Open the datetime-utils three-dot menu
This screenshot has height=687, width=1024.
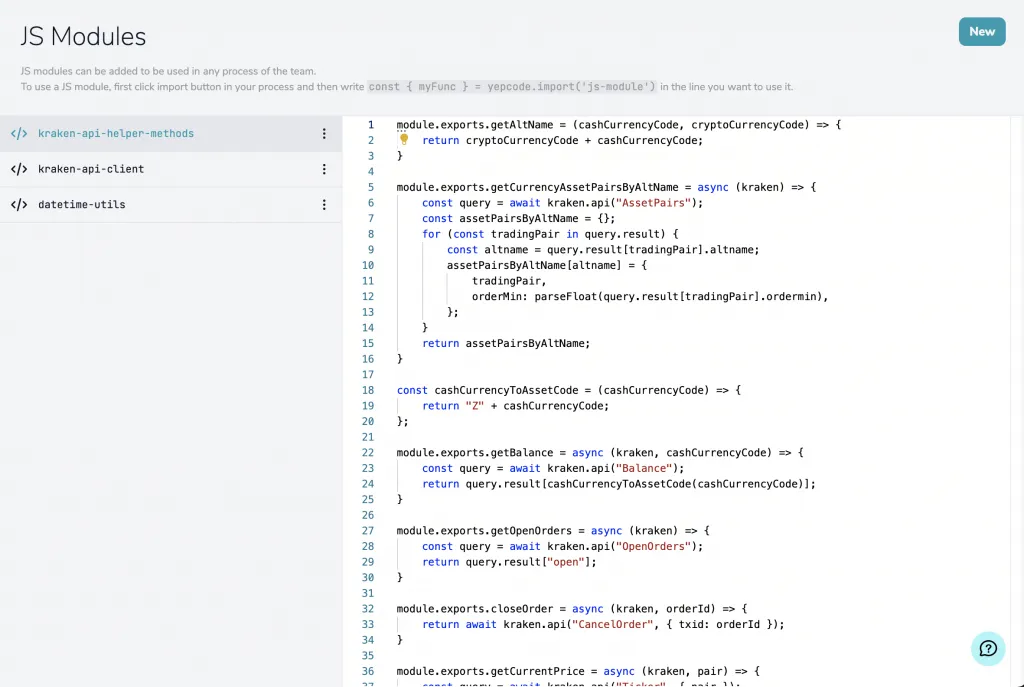324,205
